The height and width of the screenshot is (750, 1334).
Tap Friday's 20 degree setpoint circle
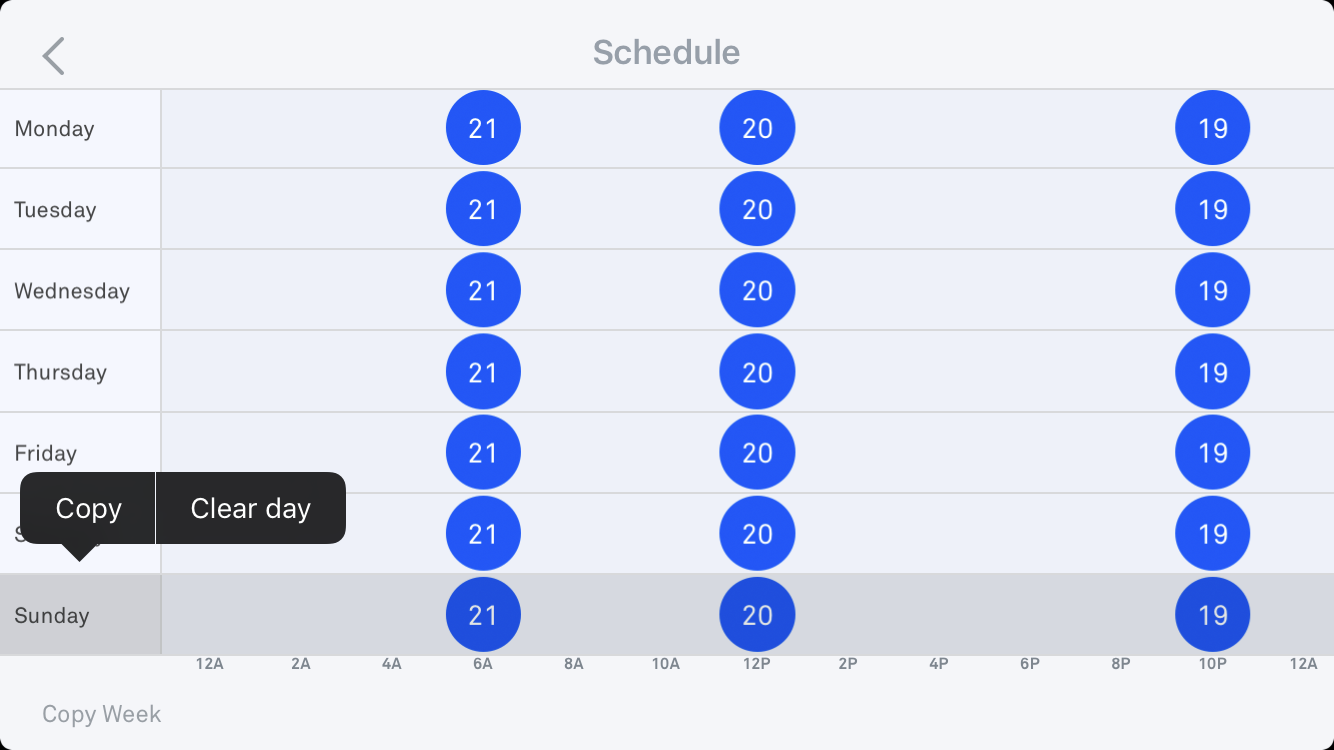(x=757, y=453)
